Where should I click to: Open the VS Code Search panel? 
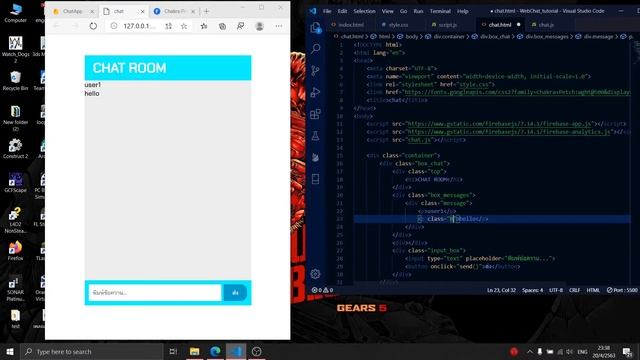point(316,49)
